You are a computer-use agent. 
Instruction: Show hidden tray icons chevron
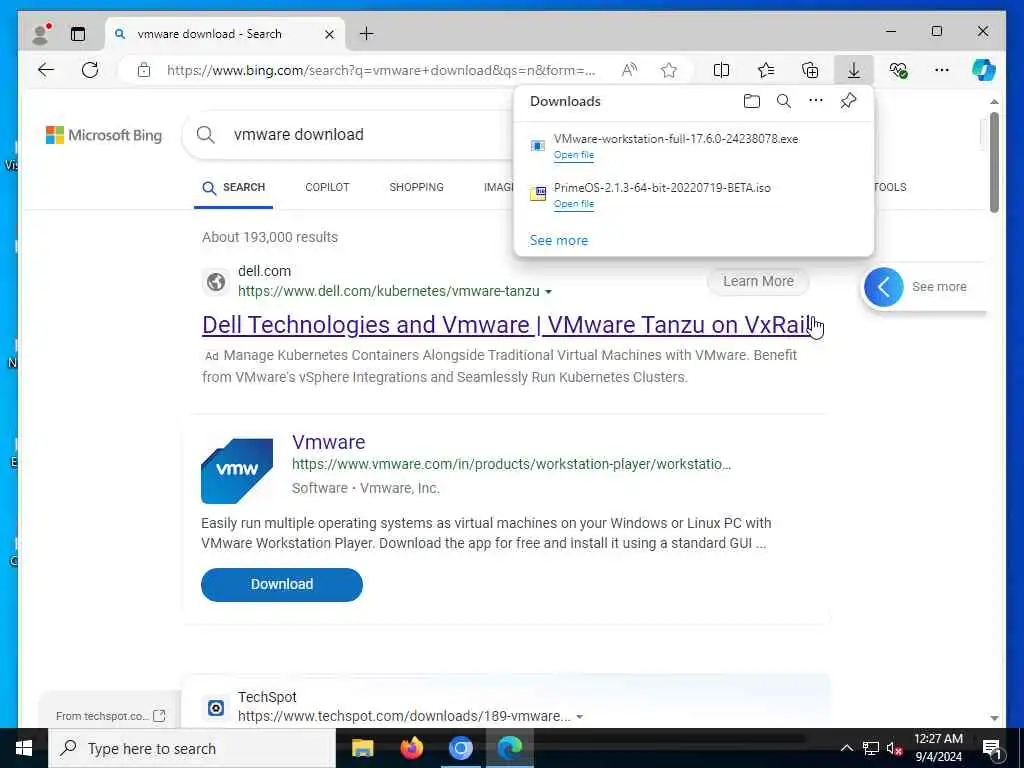point(846,748)
